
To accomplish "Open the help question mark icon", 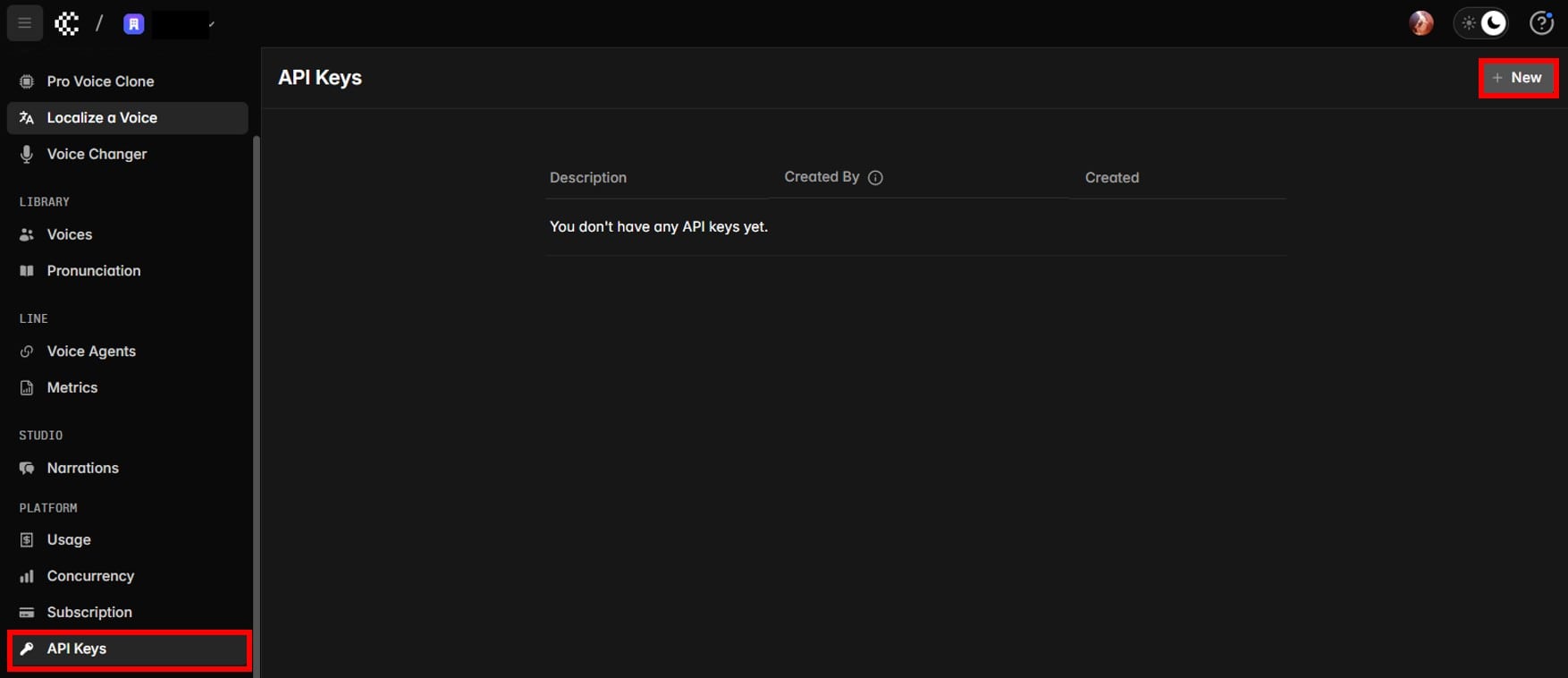I will point(1541,23).
